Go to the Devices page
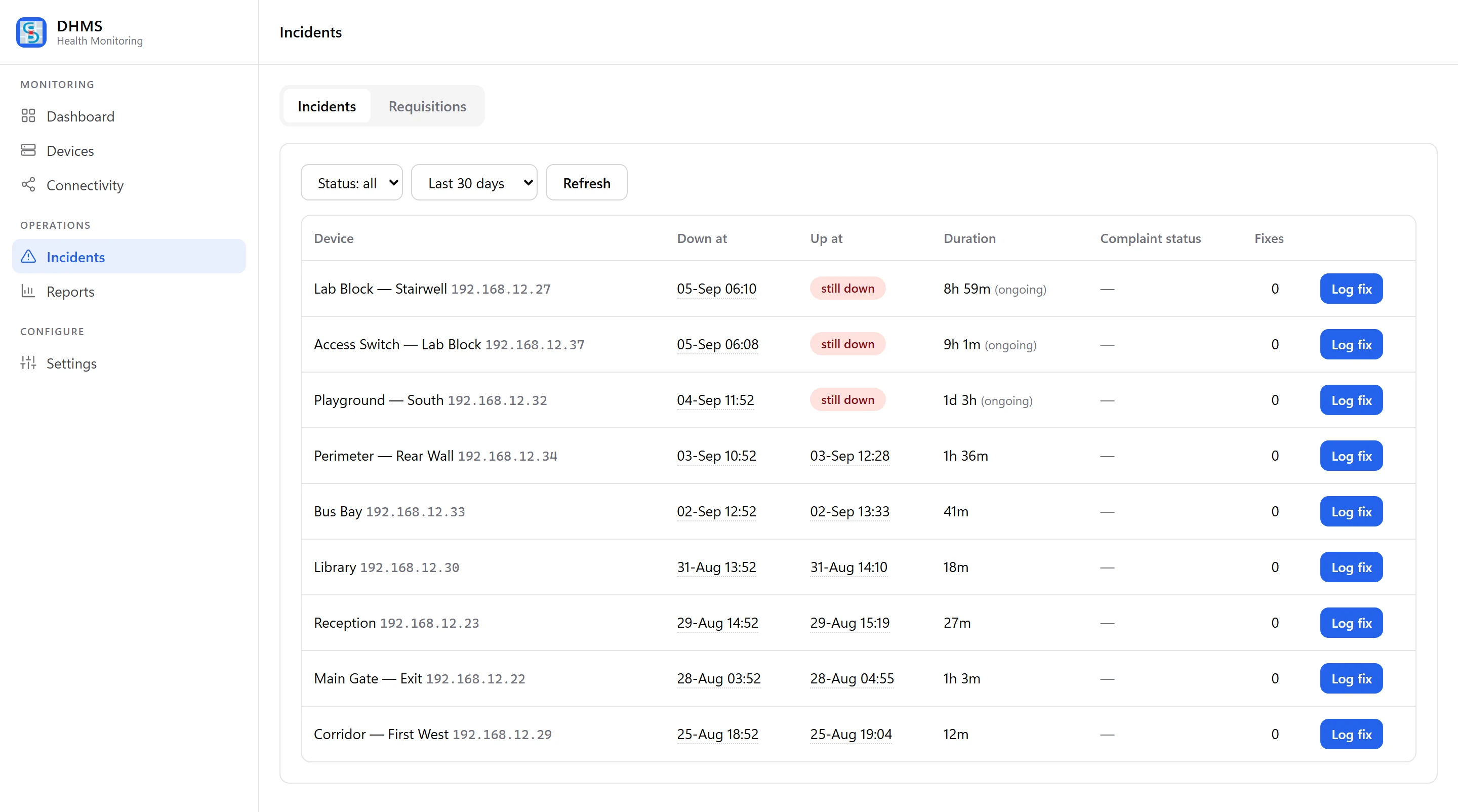1458x812 pixels. [129, 150]
